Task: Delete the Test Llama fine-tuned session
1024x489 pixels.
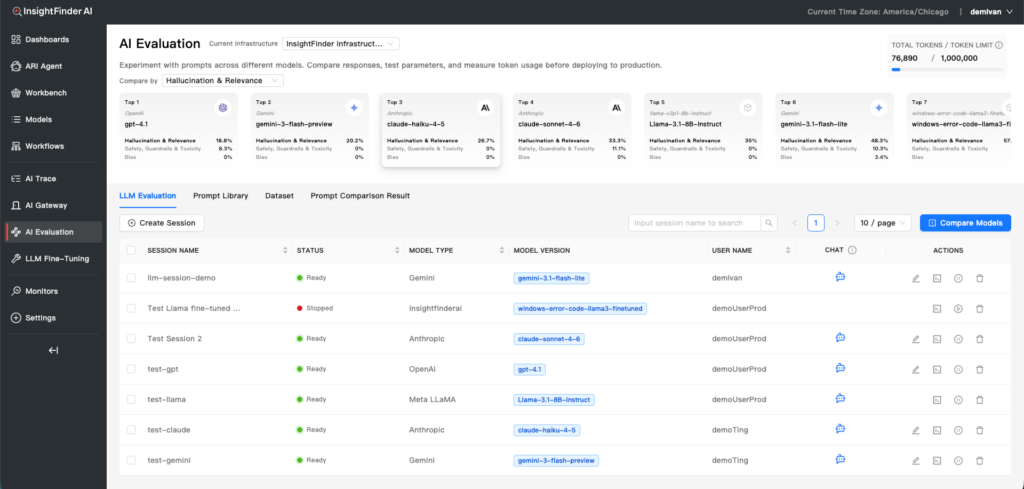Action: 979,308
